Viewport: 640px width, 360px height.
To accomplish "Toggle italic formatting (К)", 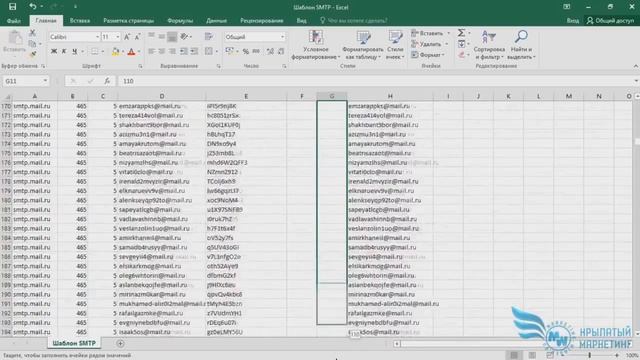I will click(x=64, y=51).
